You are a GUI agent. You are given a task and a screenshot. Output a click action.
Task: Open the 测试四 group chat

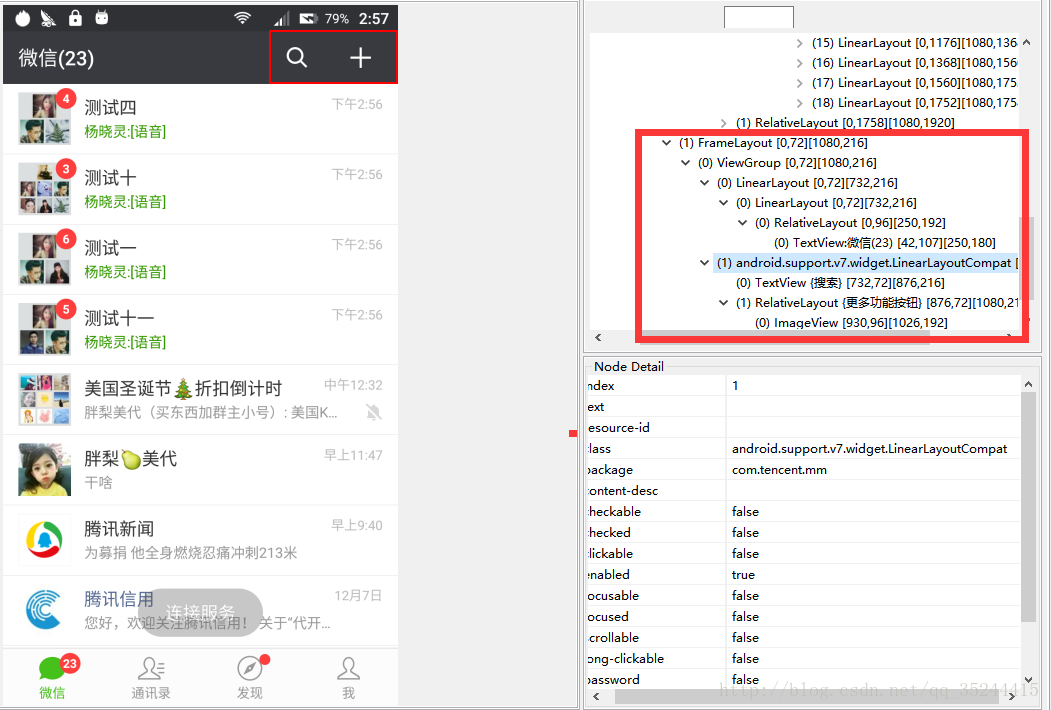tap(200, 119)
